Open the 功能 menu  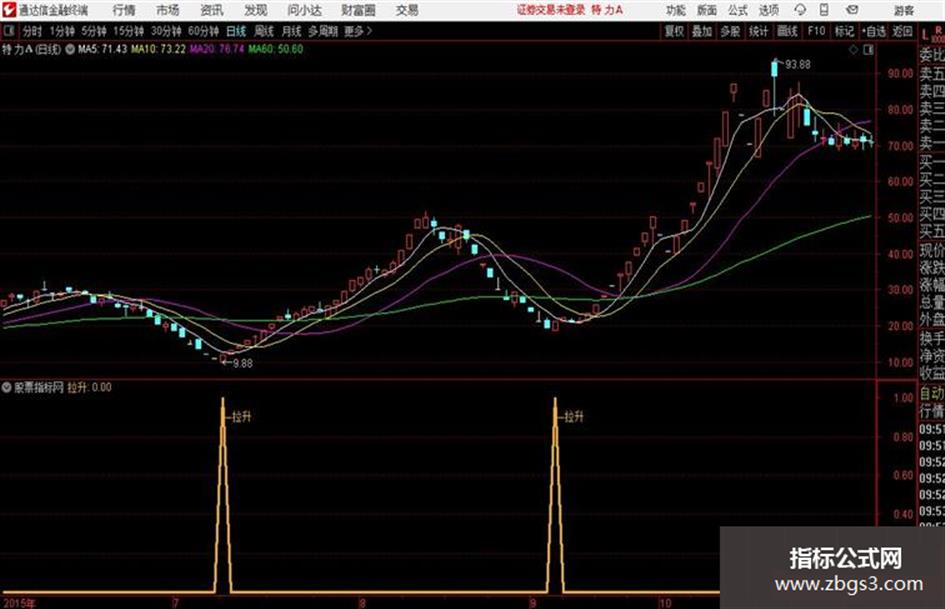click(676, 10)
